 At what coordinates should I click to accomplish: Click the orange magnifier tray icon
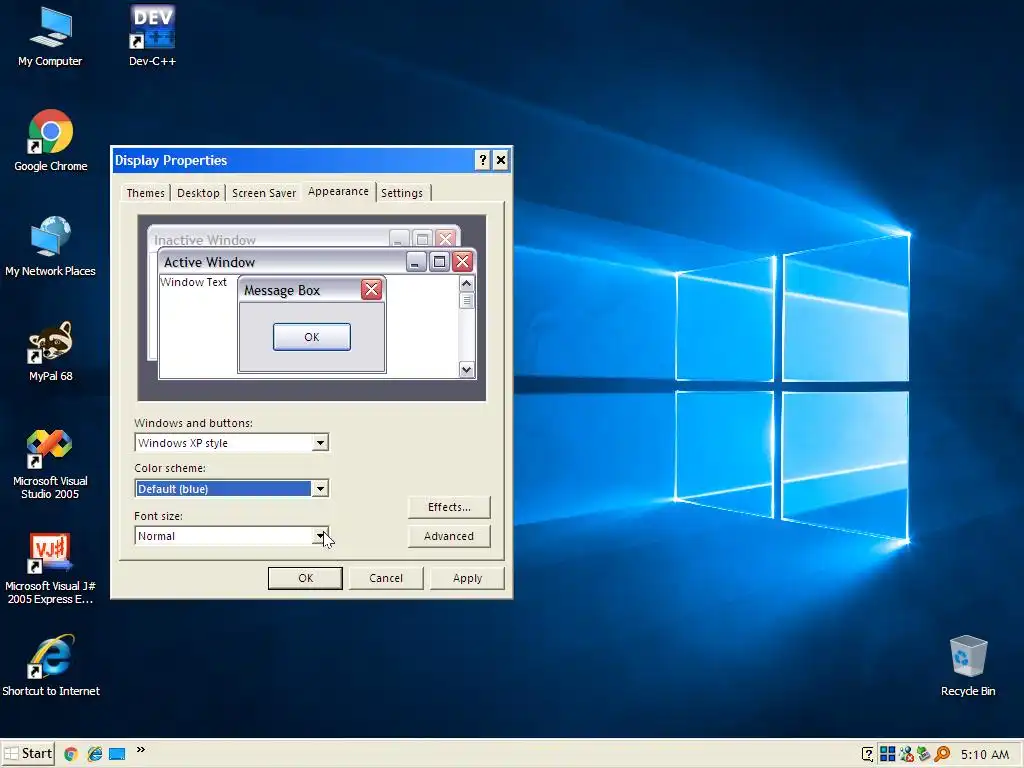pyautogui.click(x=942, y=754)
